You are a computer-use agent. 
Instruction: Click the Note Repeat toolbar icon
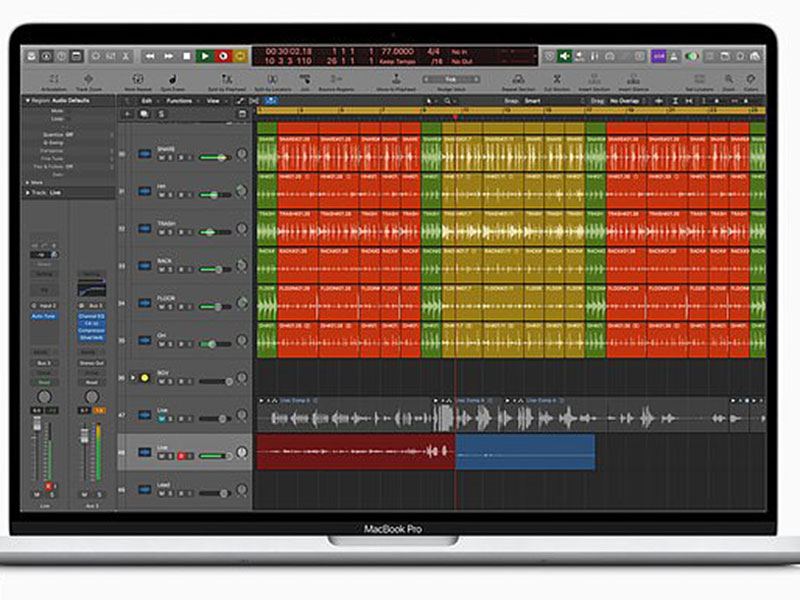(x=138, y=81)
